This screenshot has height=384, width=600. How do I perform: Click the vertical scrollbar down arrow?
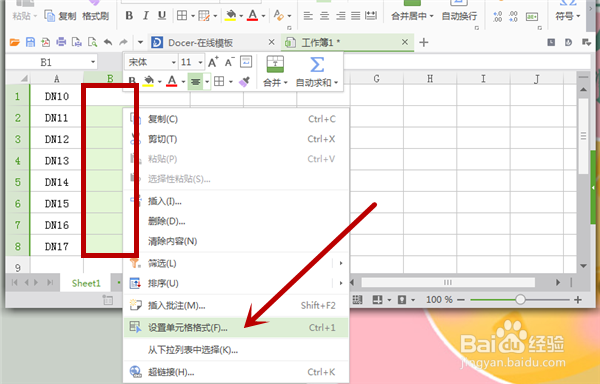583,266
